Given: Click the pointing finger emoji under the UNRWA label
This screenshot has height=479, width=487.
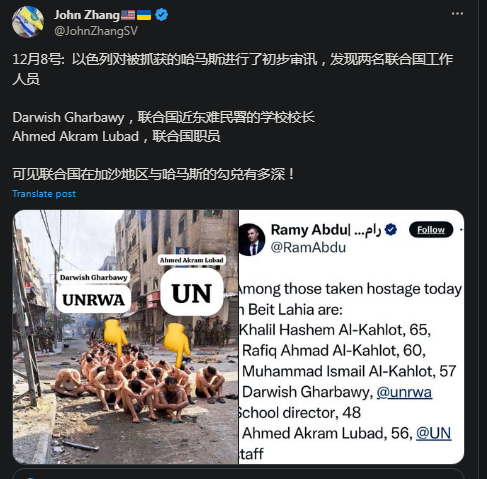Looking at the screenshot, I should (116, 337).
